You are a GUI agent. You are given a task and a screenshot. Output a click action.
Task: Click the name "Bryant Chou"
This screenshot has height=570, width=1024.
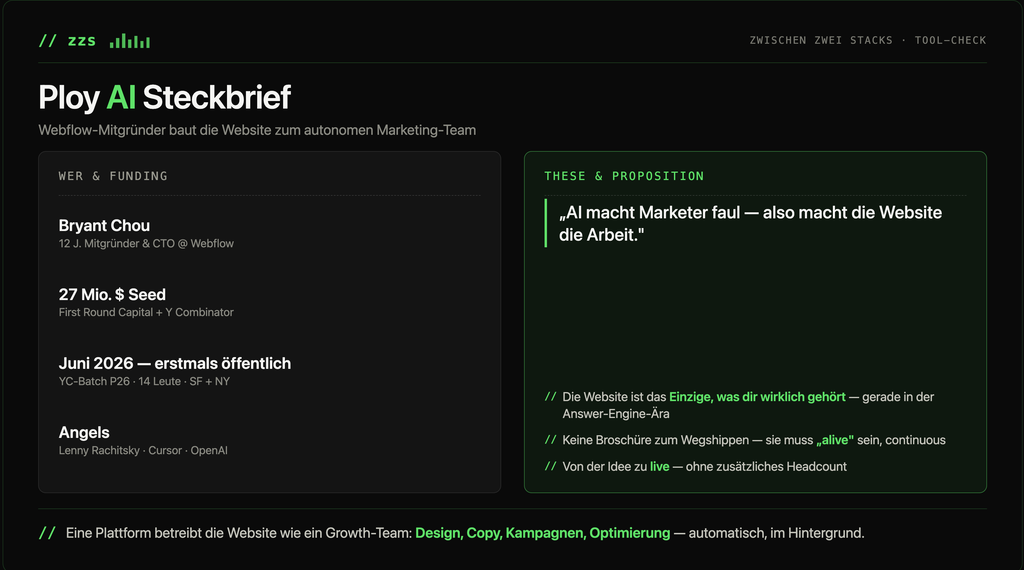[104, 225]
